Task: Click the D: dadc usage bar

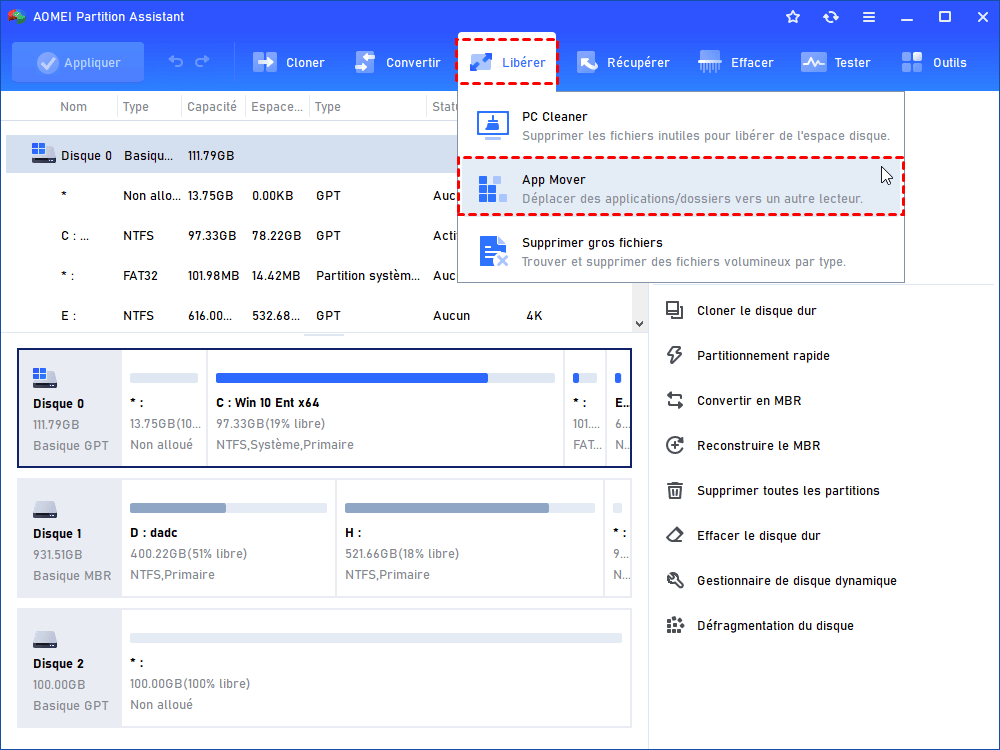Action: click(x=228, y=508)
